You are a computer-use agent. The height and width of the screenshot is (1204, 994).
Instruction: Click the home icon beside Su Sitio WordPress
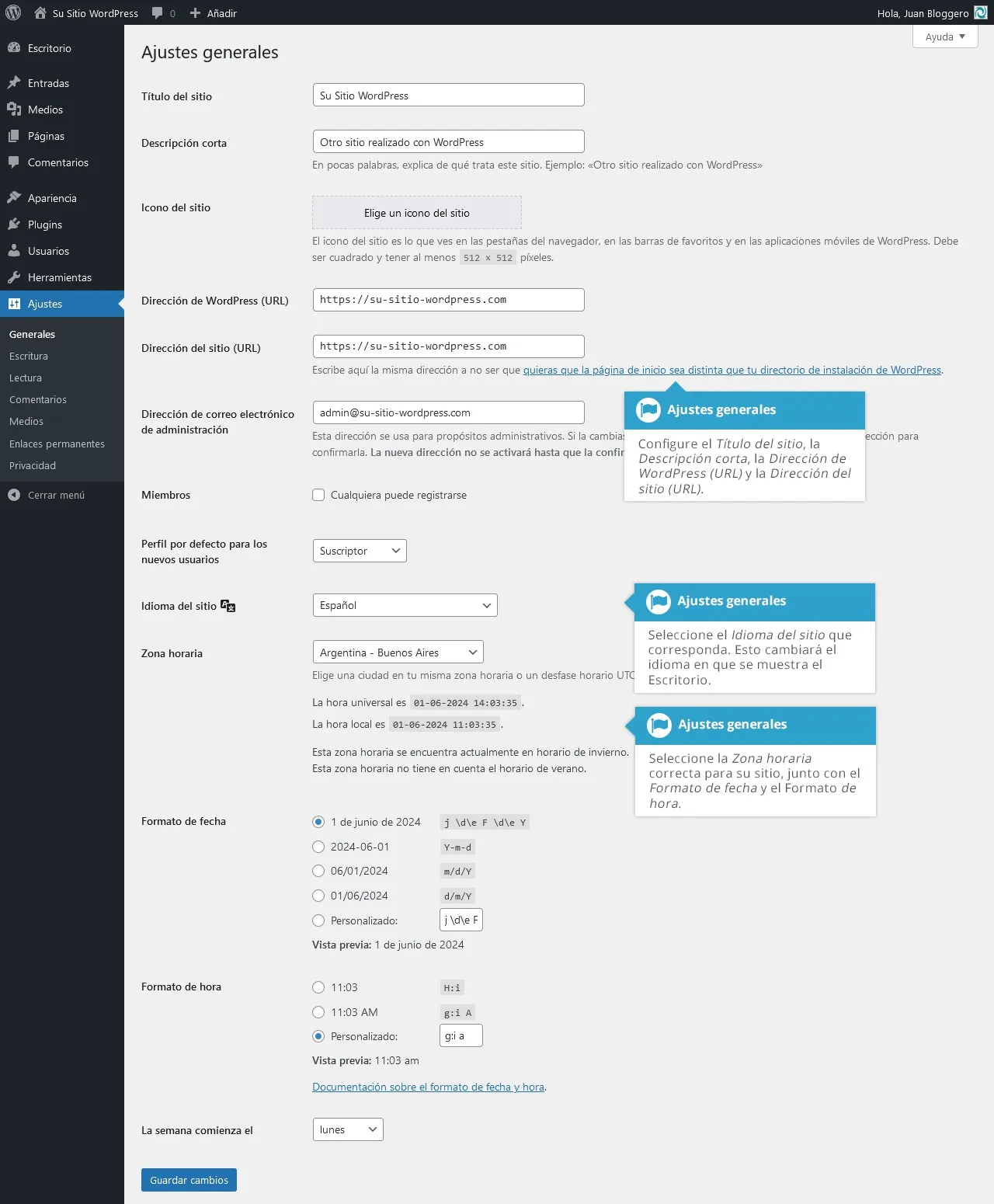(40, 13)
